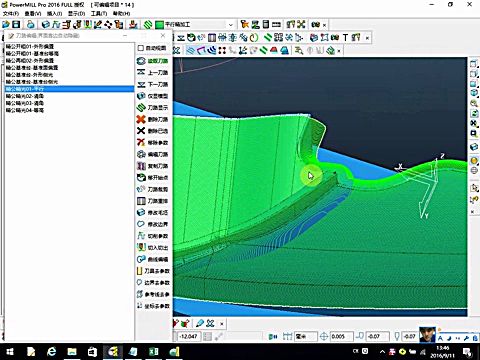Open Excel from the Windows taskbar
The image size is (480, 360).
[154, 351]
